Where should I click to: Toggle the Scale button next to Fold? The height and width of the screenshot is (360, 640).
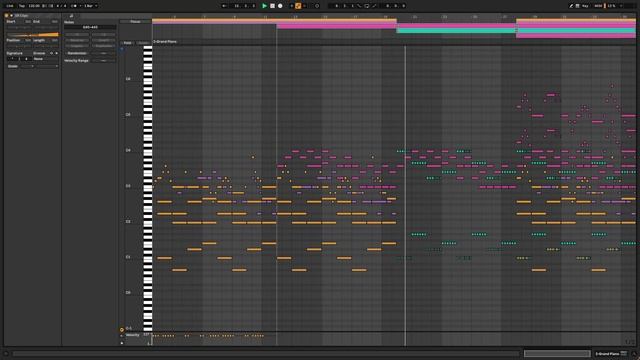point(143,43)
